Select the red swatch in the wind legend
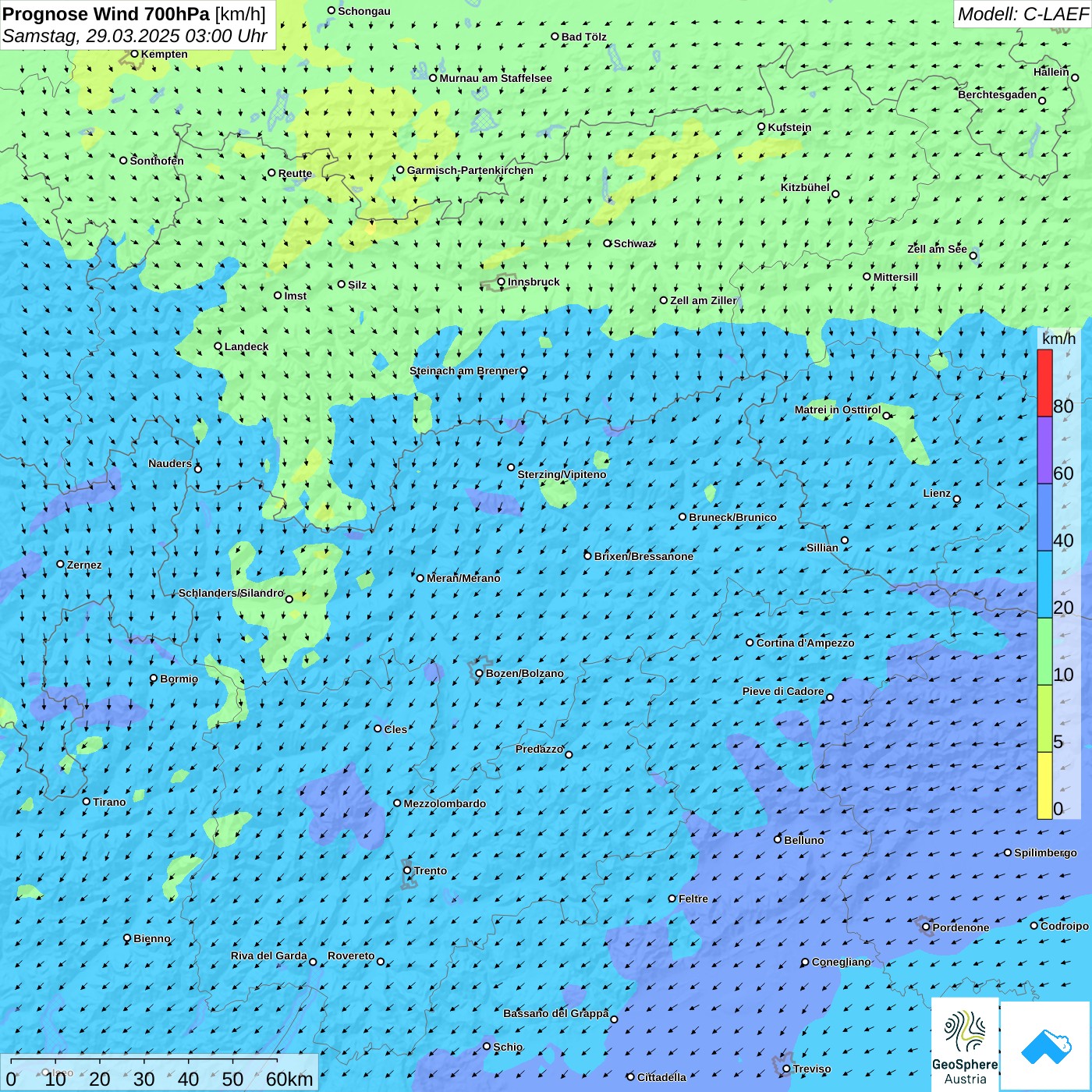This screenshot has height=1092, width=1092. coord(1044,383)
